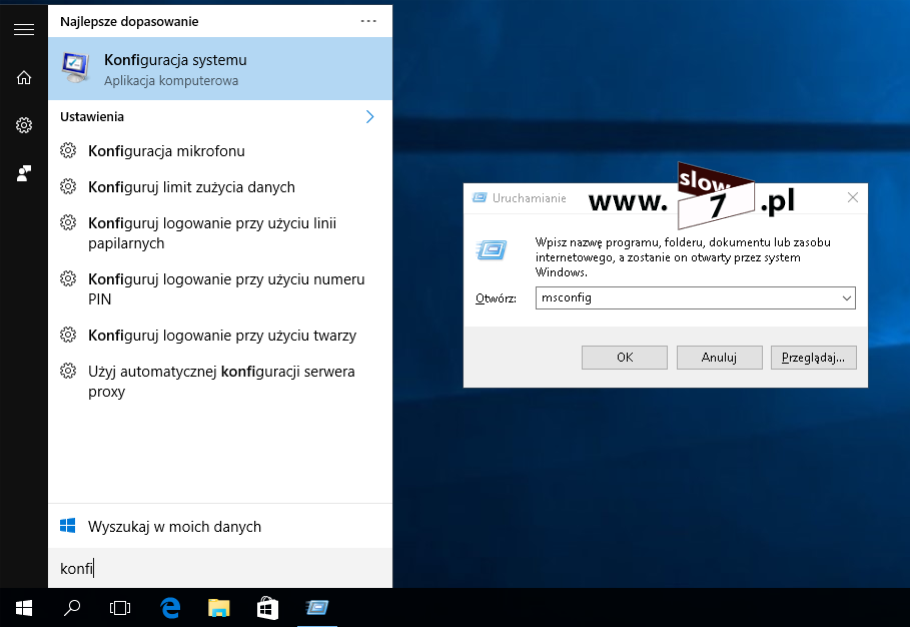Open File Explorer from the taskbar
Screen dimensions: 910x627
tap(219, 608)
